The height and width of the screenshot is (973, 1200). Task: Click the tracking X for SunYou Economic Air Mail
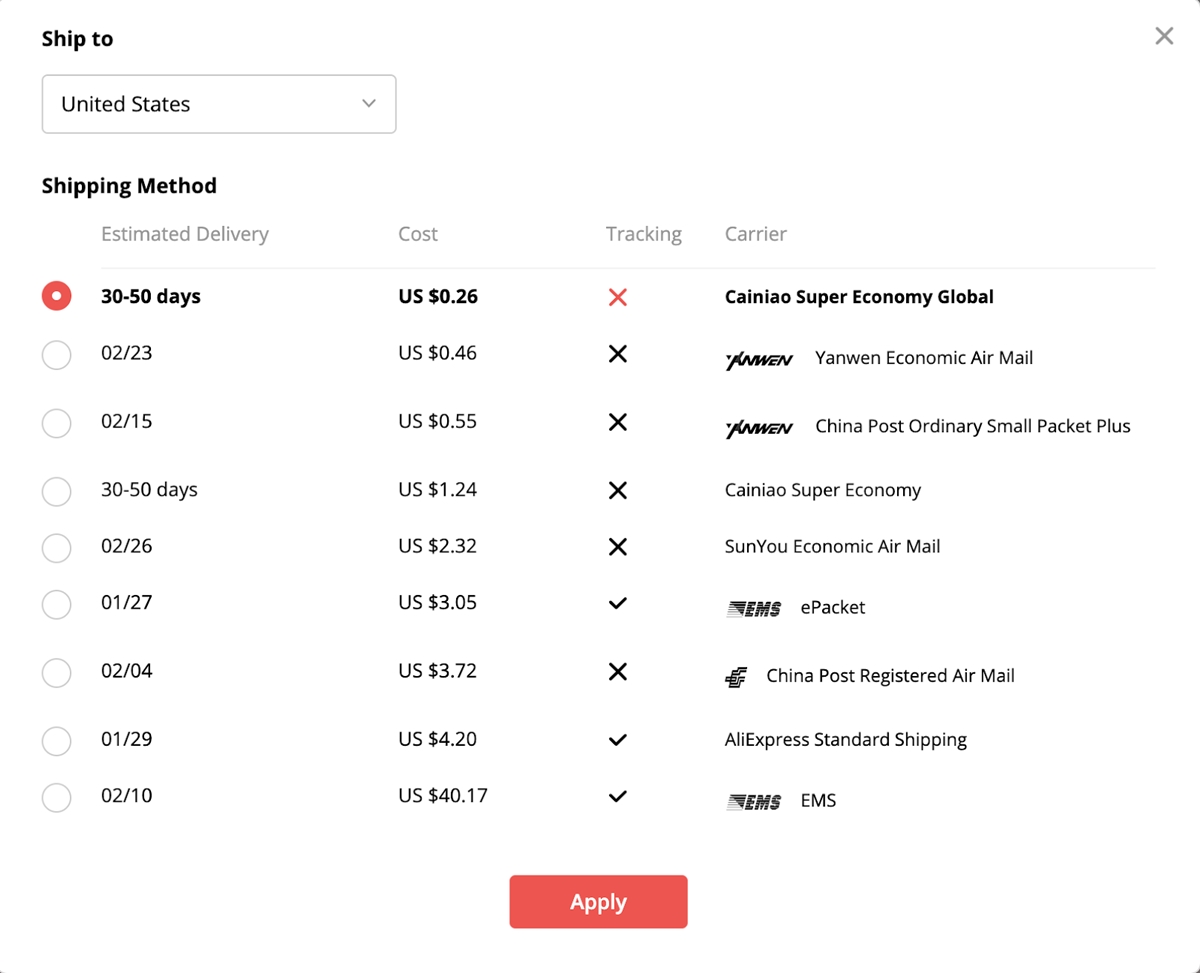pyautogui.click(x=618, y=547)
